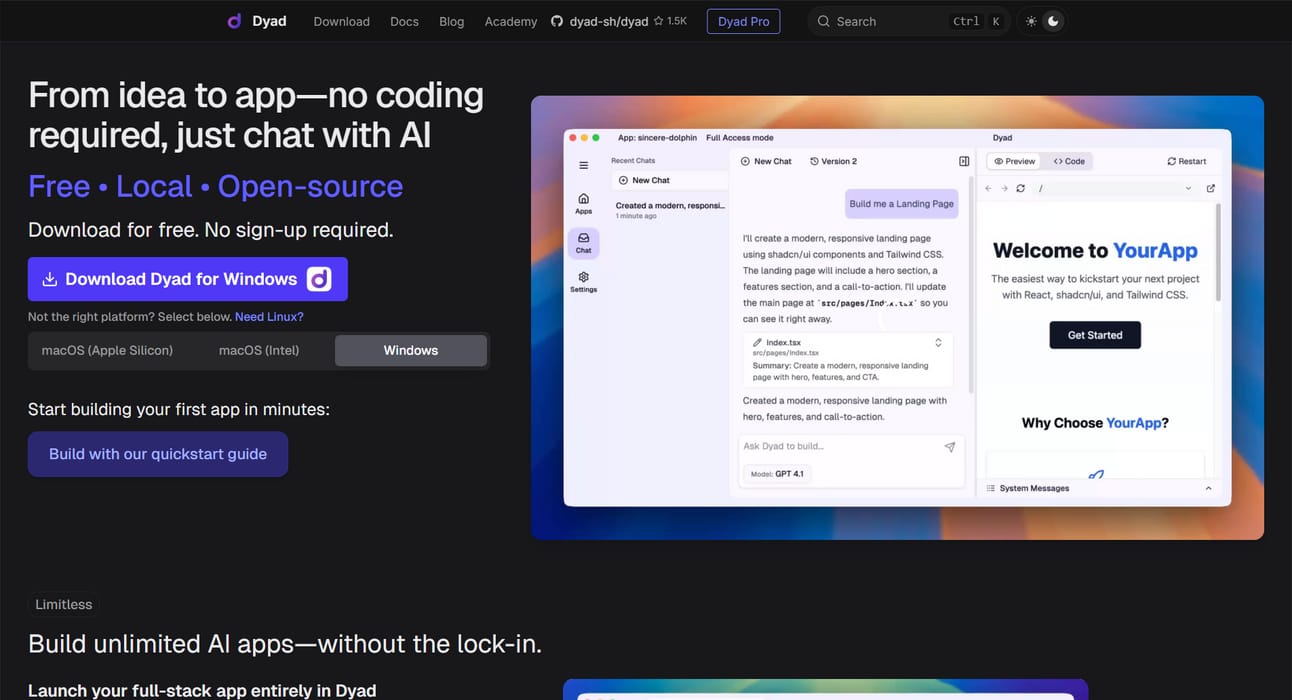The image size is (1292, 700).
Task: Switch to the Preview tab in screenshot
Action: (x=1014, y=161)
